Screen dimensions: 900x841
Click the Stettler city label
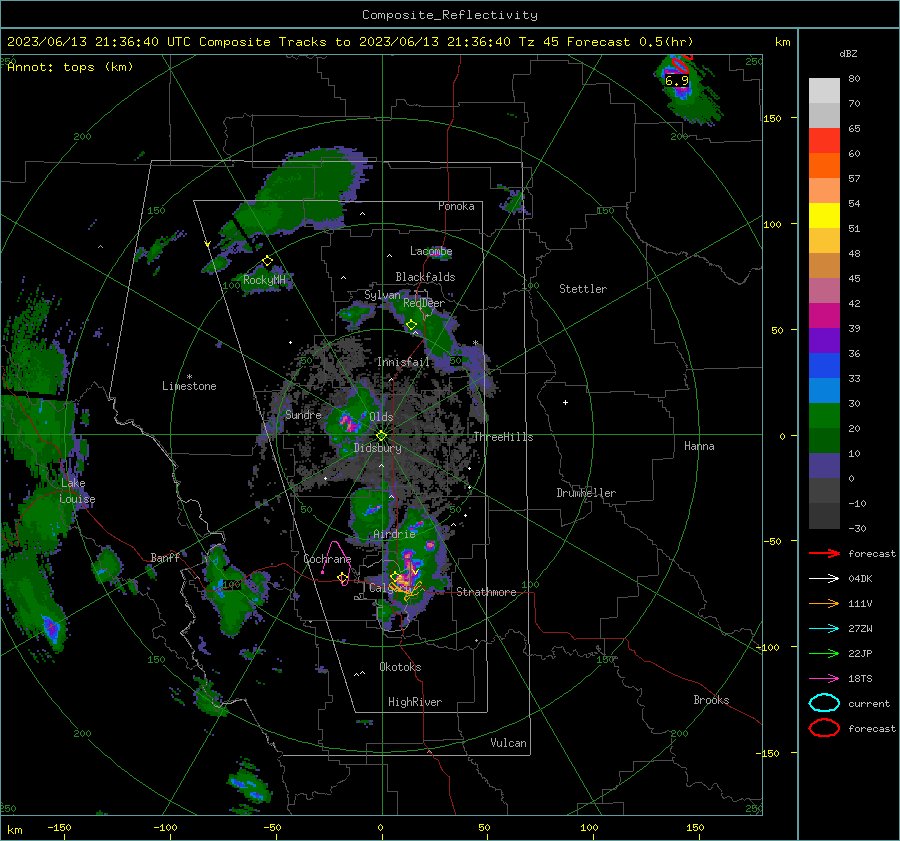click(x=583, y=289)
